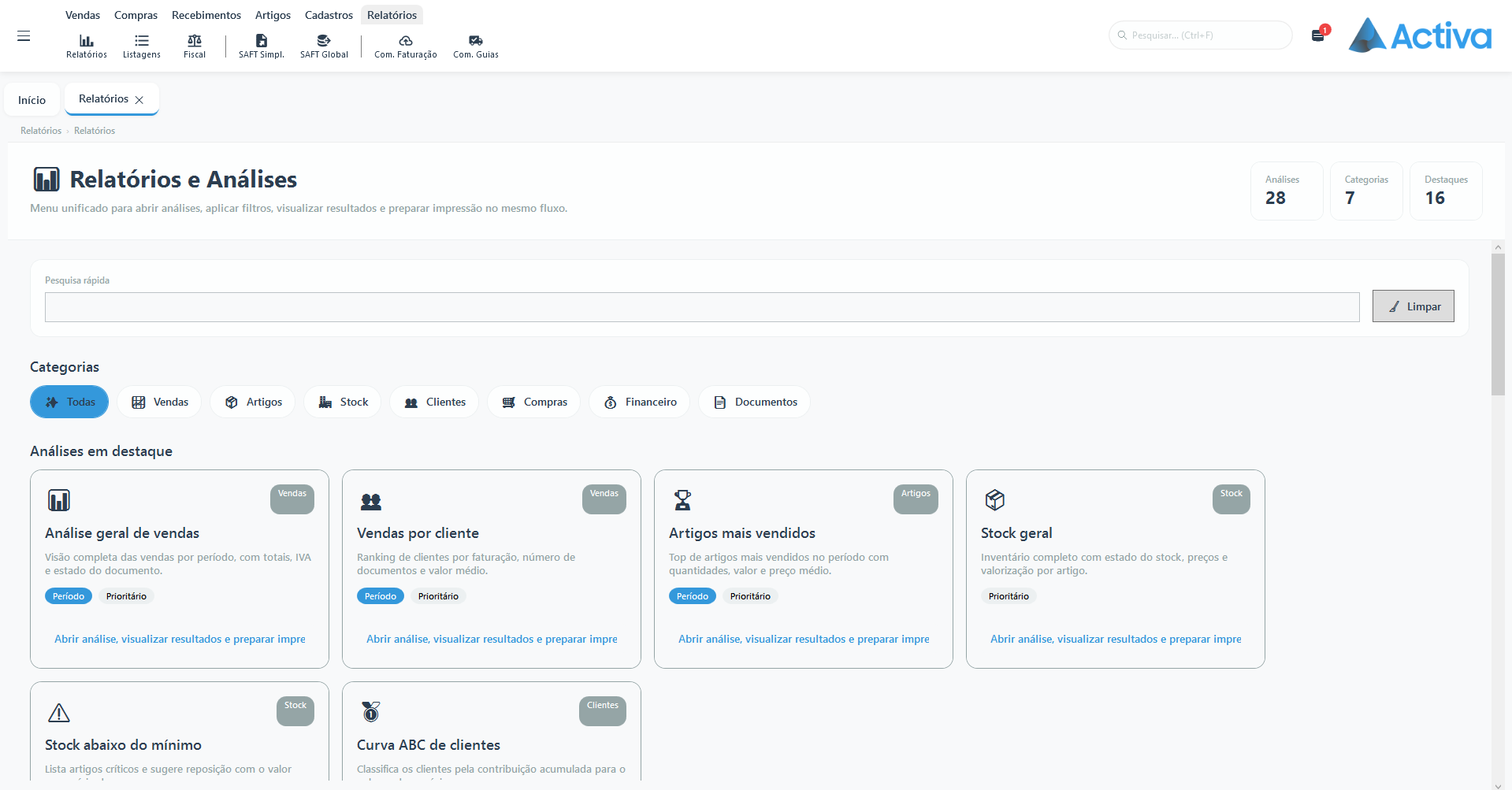Click the Análise geral de vendas chart icon
This screenshot has height=790, width=1512.
coord(59,500)
